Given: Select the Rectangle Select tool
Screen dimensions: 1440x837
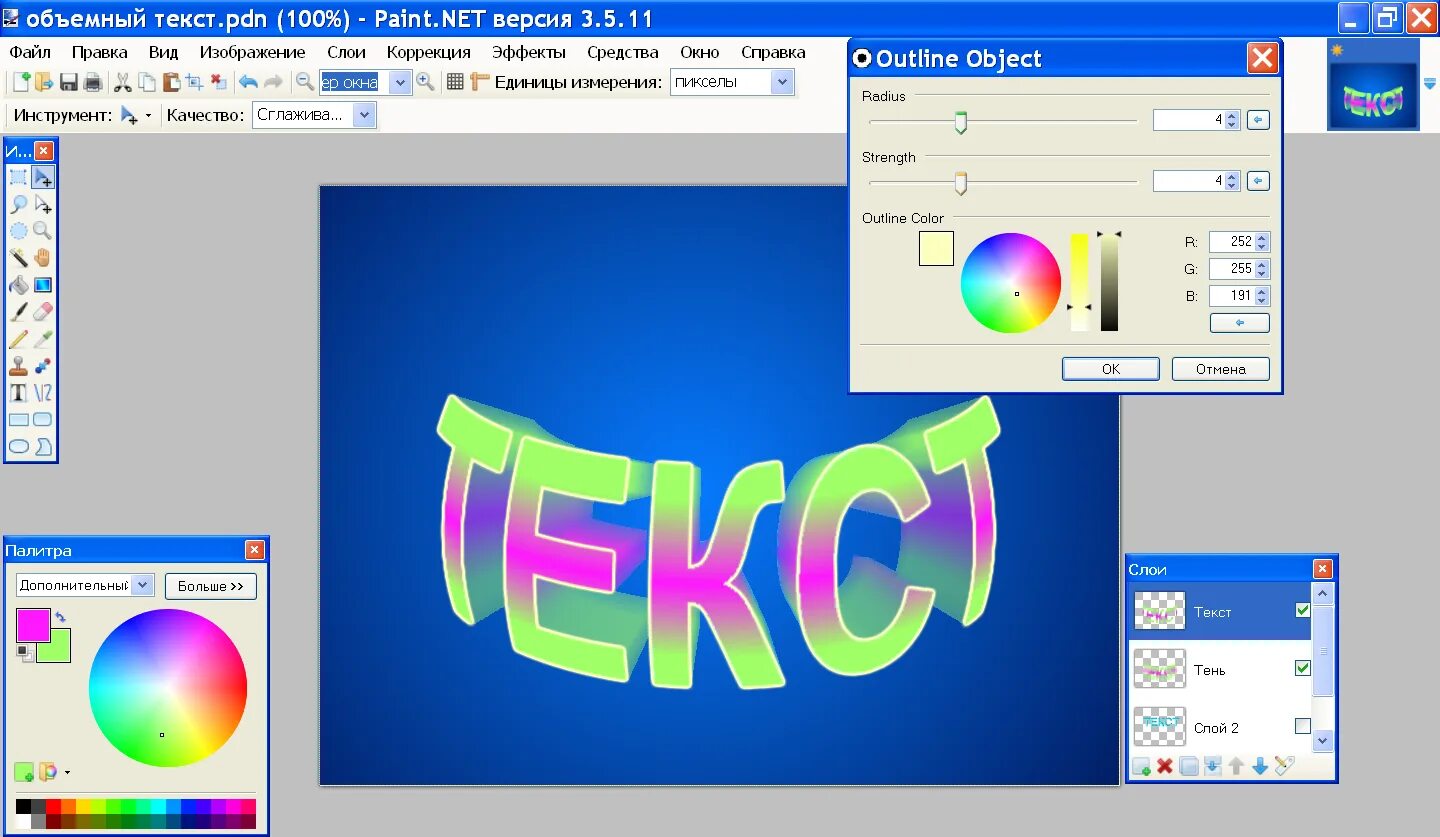Looking at the screenshot, I should 18,177.
